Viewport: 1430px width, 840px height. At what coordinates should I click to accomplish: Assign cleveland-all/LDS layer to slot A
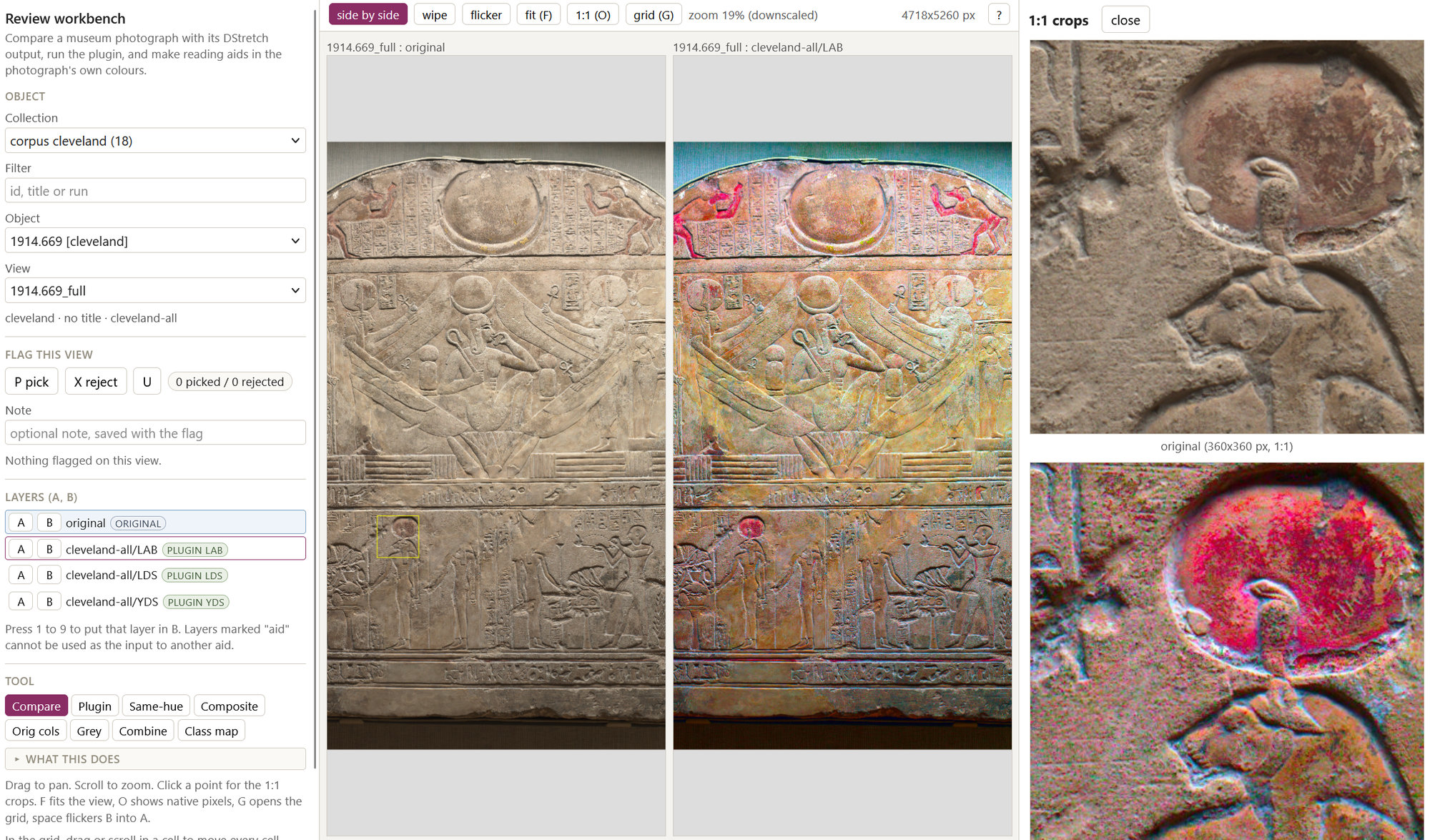coord(21,575)
